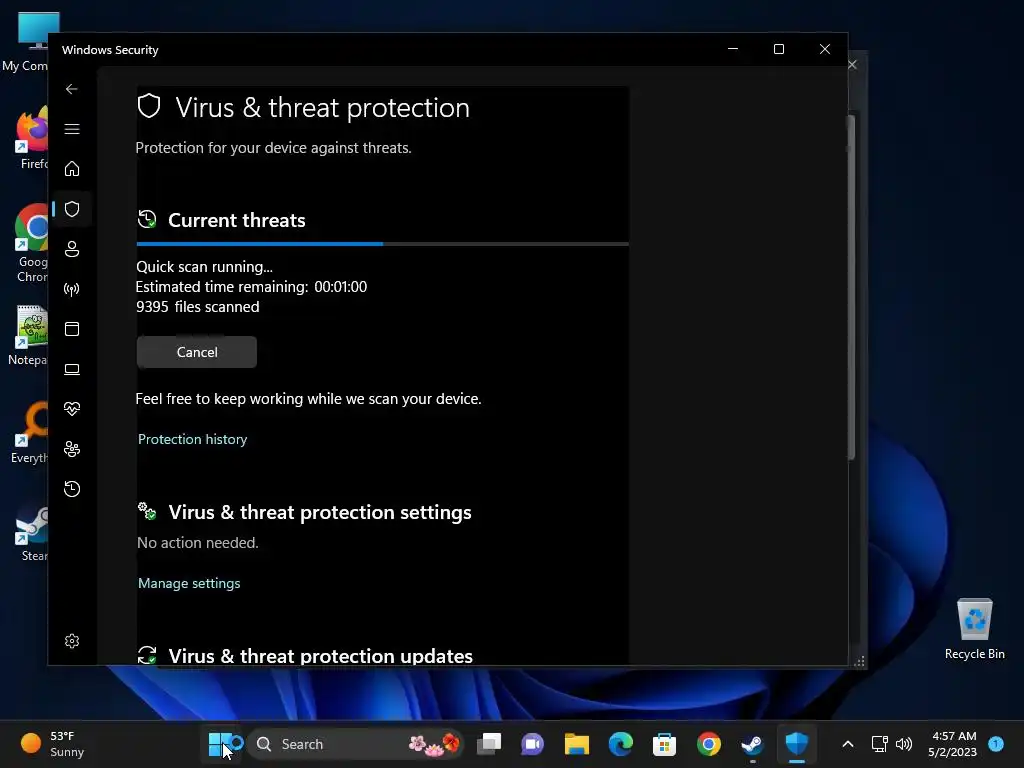
Task: Open Account protection sidebar icon
Action: (72, 249)
